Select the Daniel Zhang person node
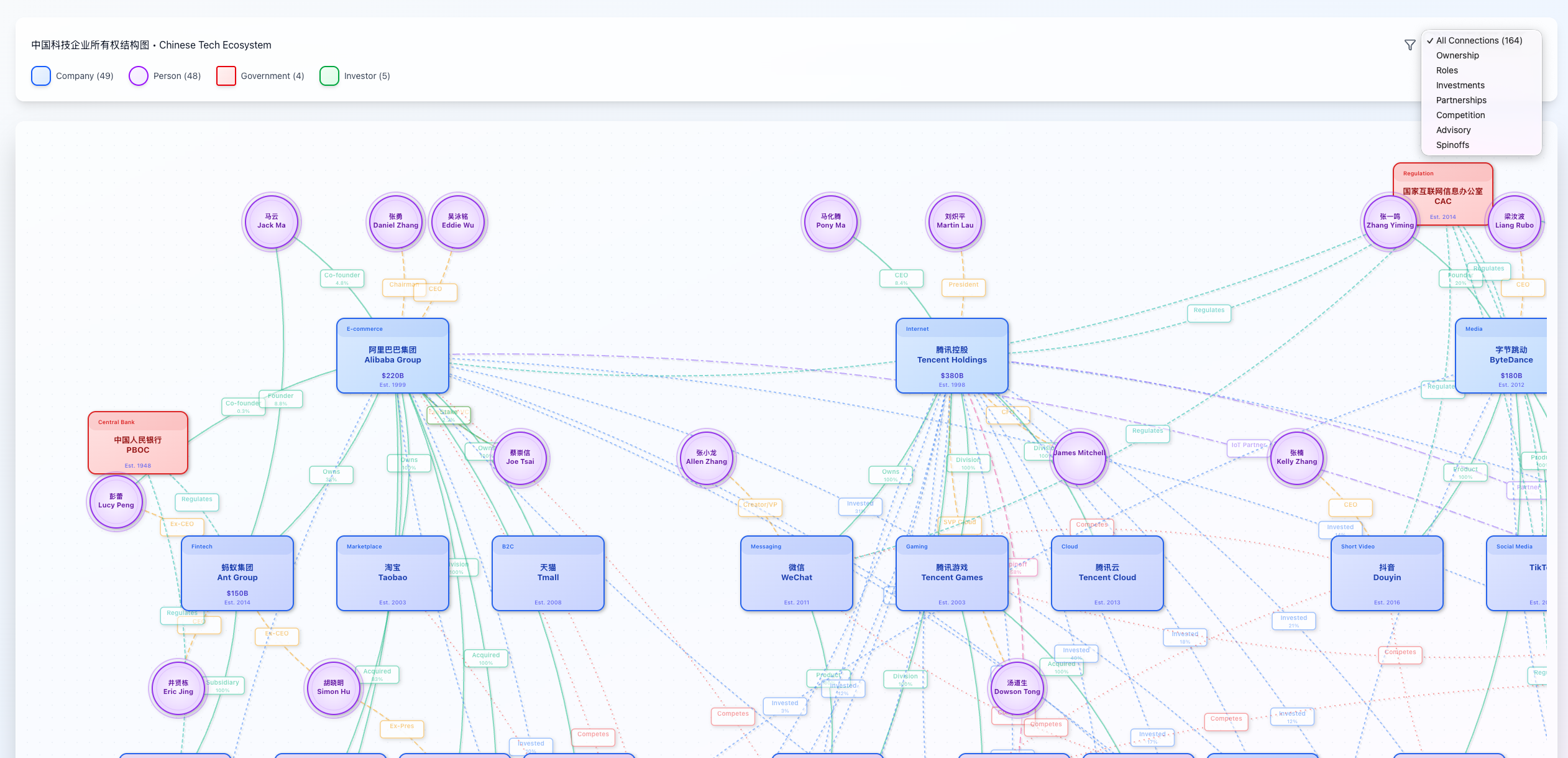1568x758 pixels. [396, 221]
